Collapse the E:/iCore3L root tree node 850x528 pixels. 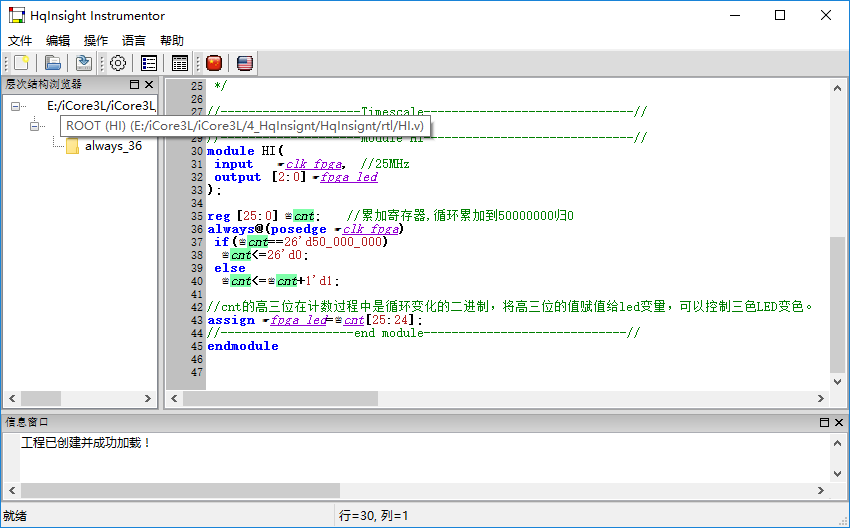pos(16,106)
